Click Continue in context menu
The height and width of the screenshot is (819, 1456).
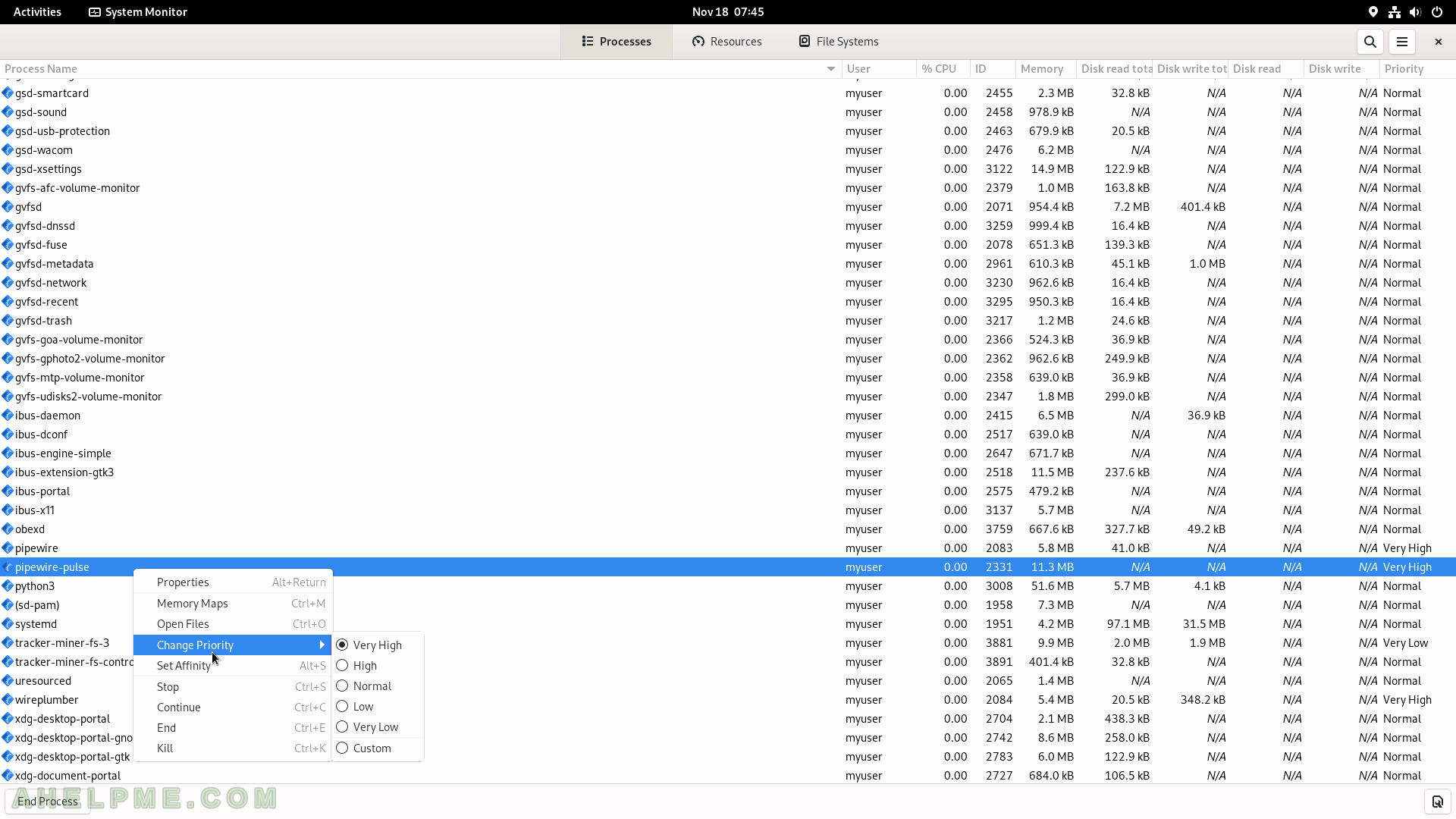(233, 708)
